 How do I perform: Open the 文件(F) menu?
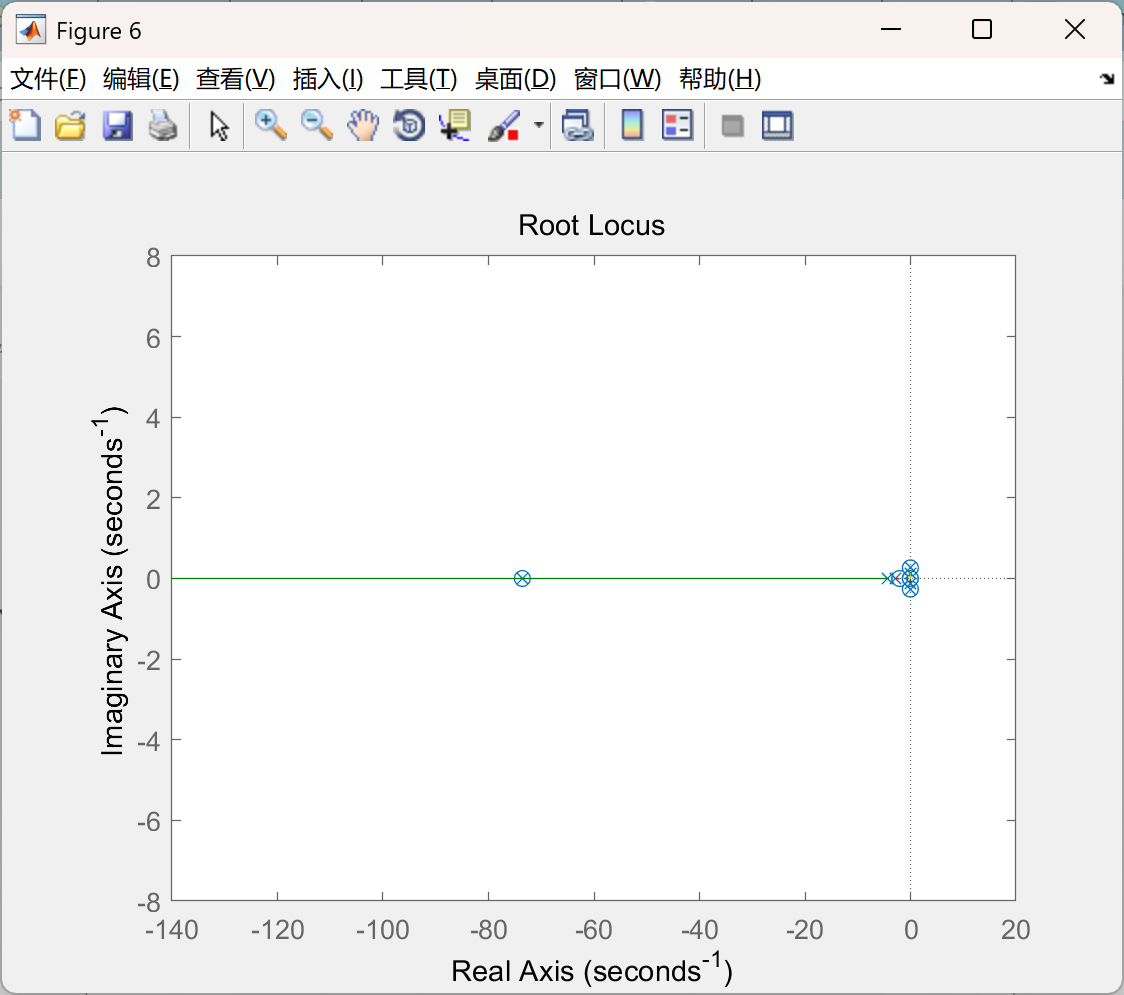48,79
